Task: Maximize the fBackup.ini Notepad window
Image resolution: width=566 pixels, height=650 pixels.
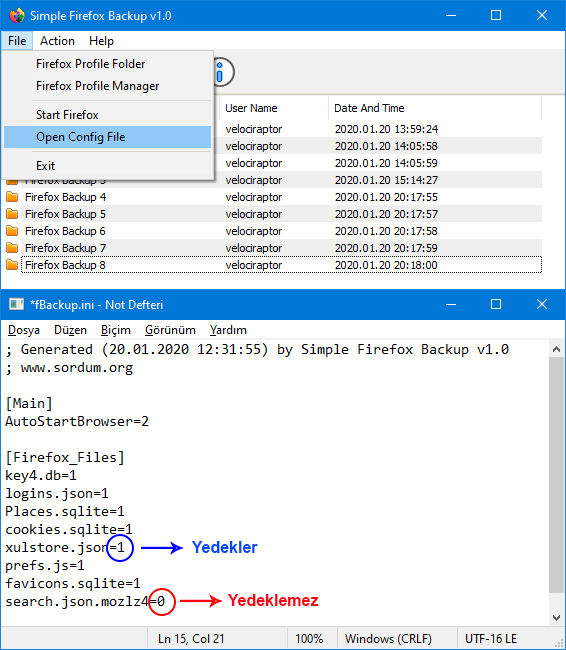Action: click(x=496, y=305)
